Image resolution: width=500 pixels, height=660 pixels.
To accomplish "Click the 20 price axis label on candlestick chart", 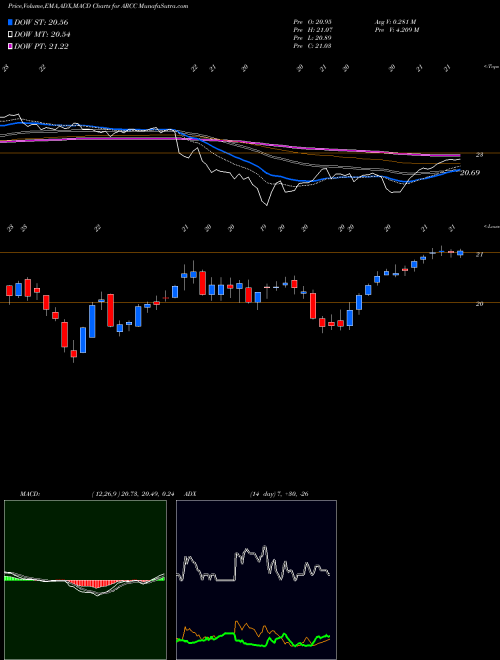I will [x=479, y=303].
